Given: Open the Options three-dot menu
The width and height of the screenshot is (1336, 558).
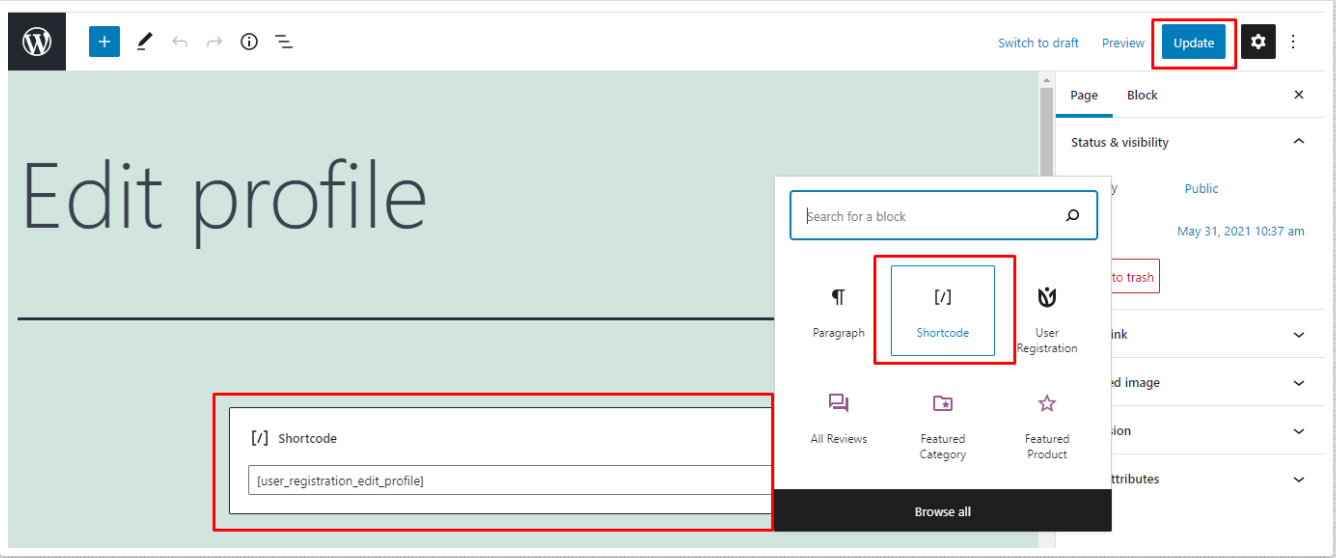Looking at the screenshot, I should point(1293,42).
